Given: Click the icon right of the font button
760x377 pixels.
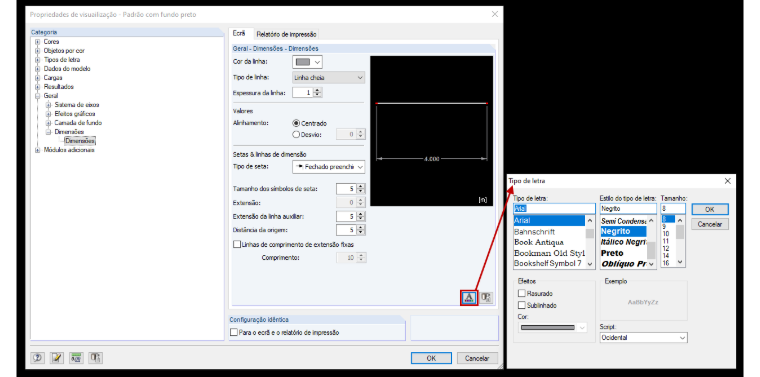Looking at the screenshot, I should point(486,297).
